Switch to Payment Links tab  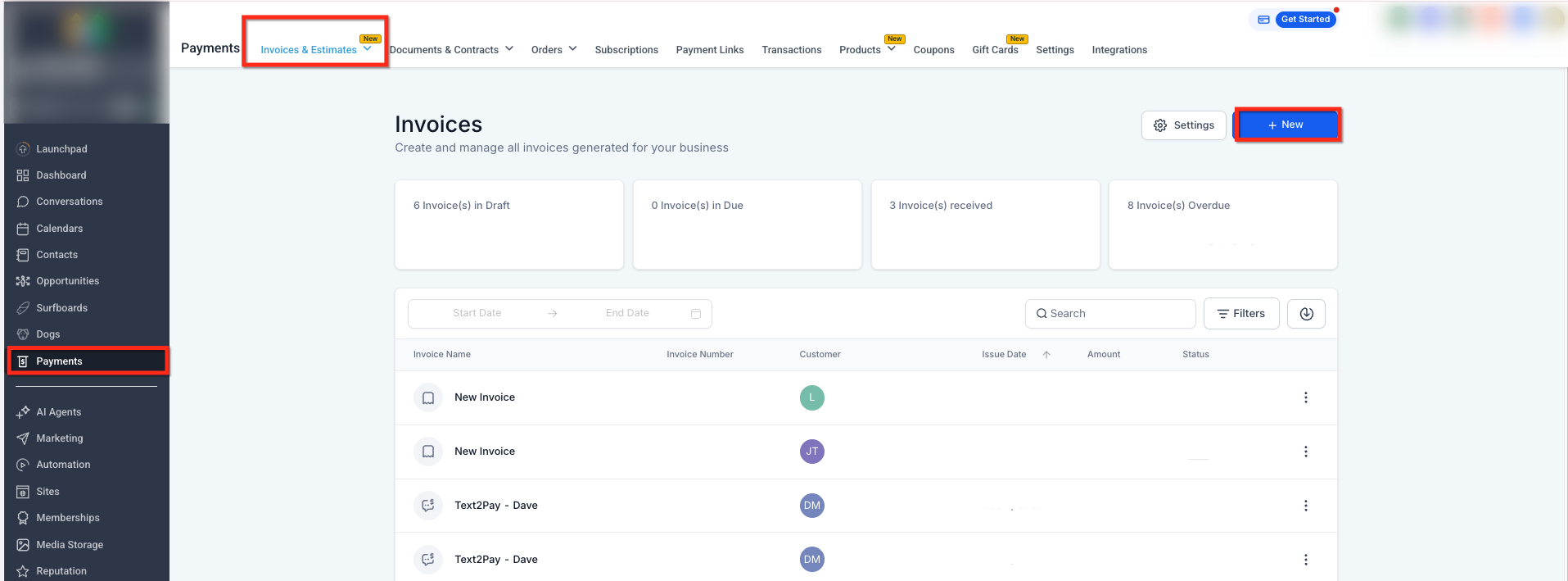(x=710, y=50)
